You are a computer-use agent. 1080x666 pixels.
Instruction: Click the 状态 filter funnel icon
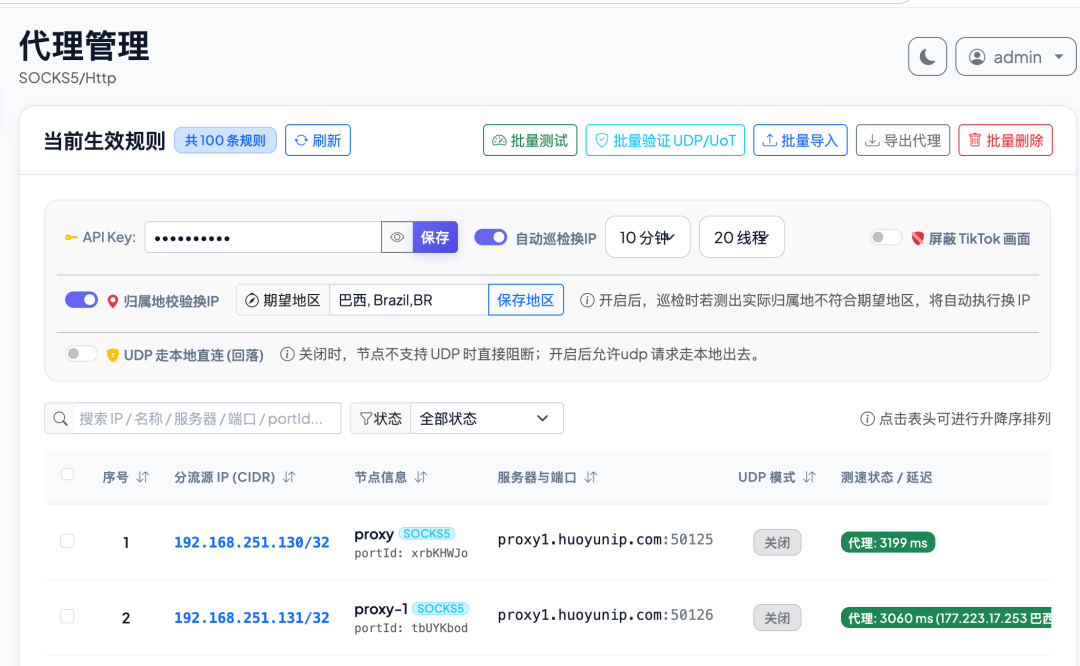click(x=366, y=419)
